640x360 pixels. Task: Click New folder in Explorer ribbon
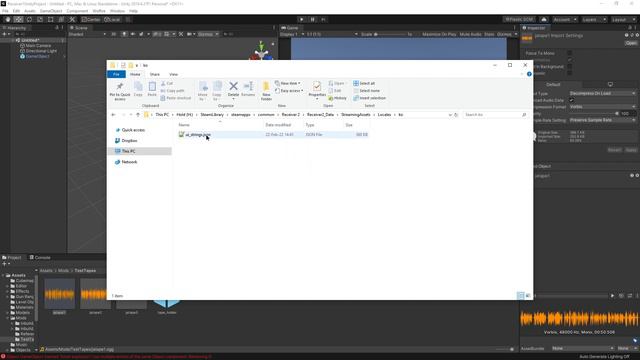click(x=266, y=91)
